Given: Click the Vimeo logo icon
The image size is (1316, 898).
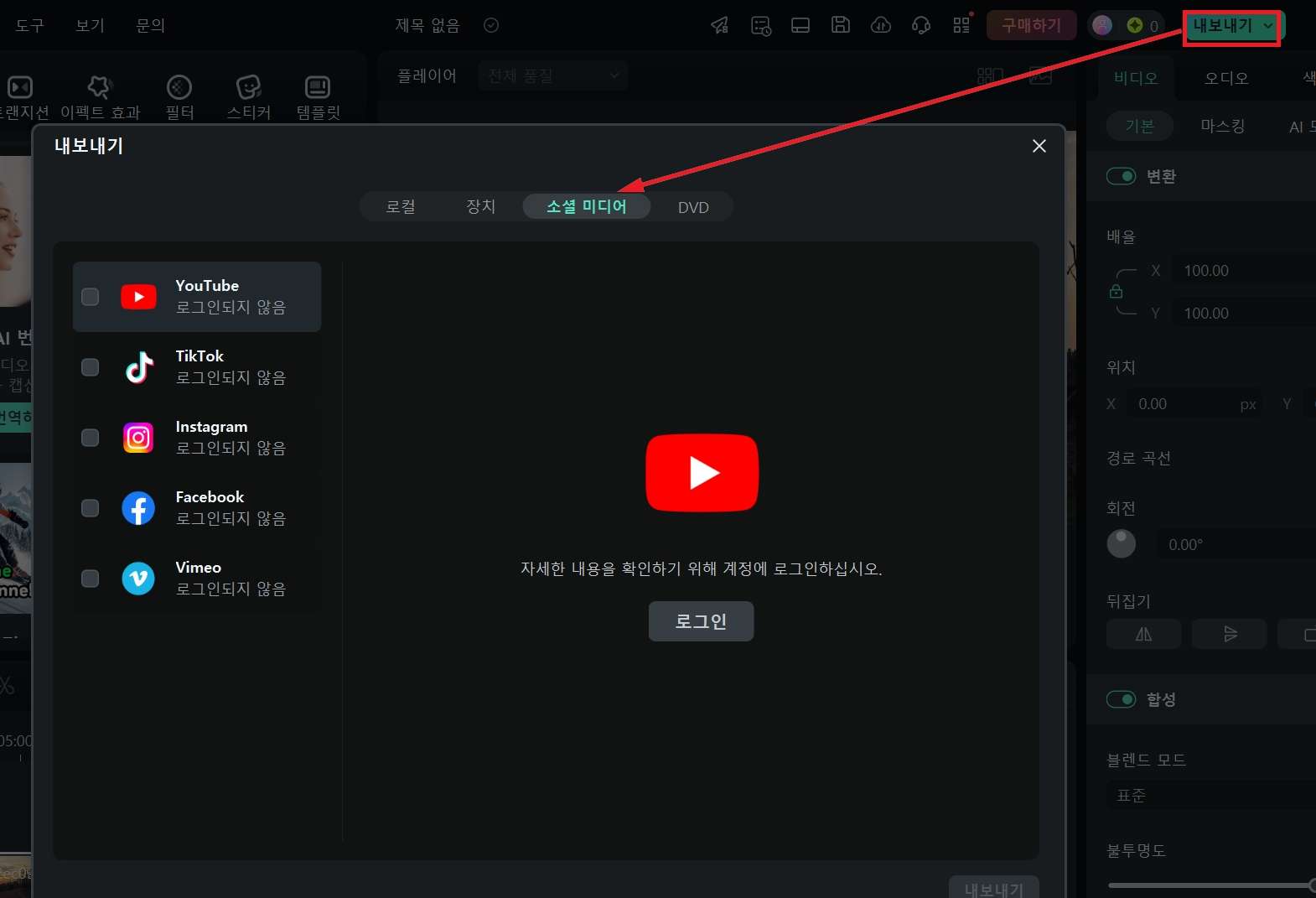Looking at the screenshot, I should click(138, 579).
